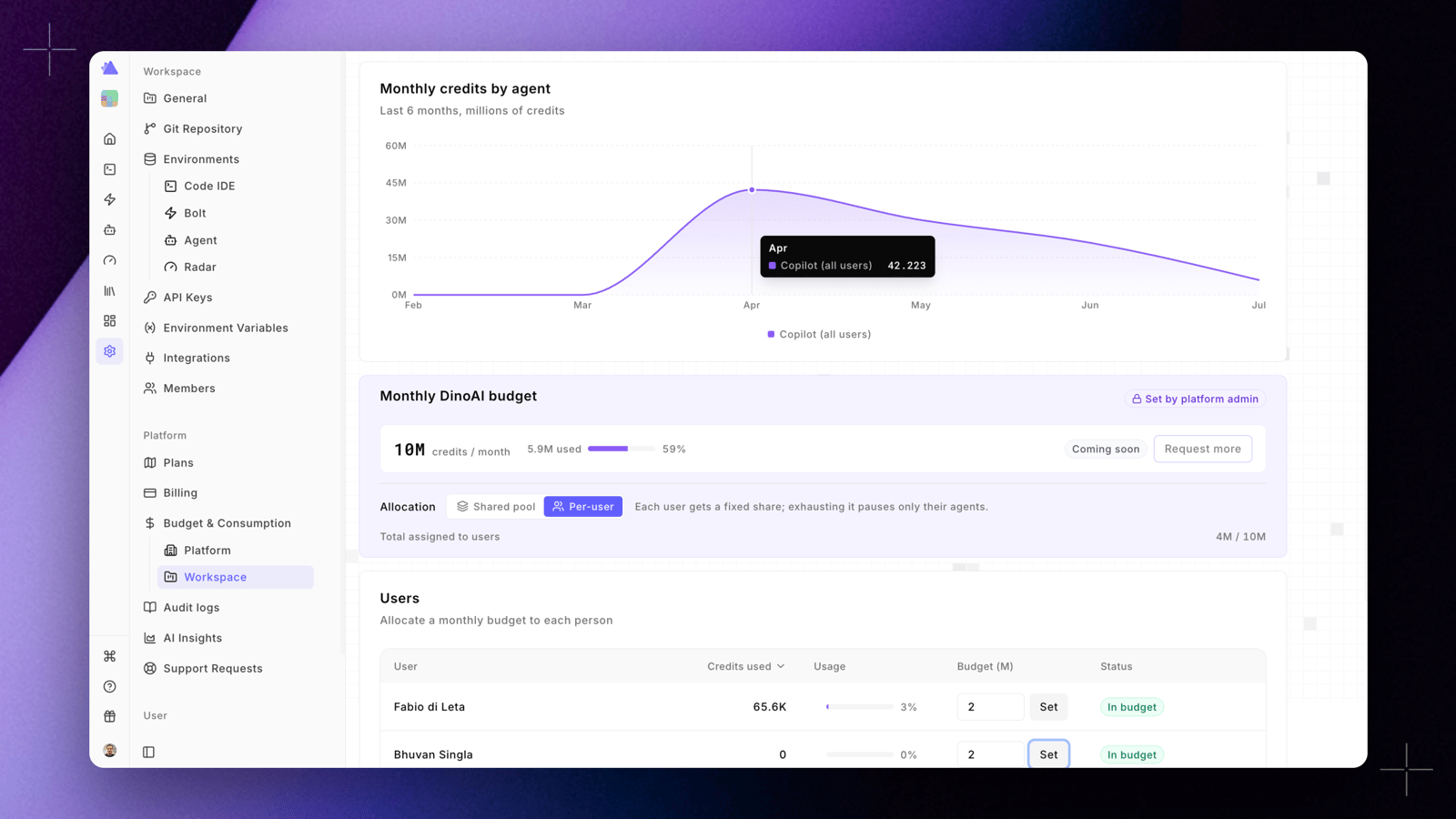Open the Code IDE rail icon
The height and width of the screenshot is (819, 1456).
click(x=110, y=169)
